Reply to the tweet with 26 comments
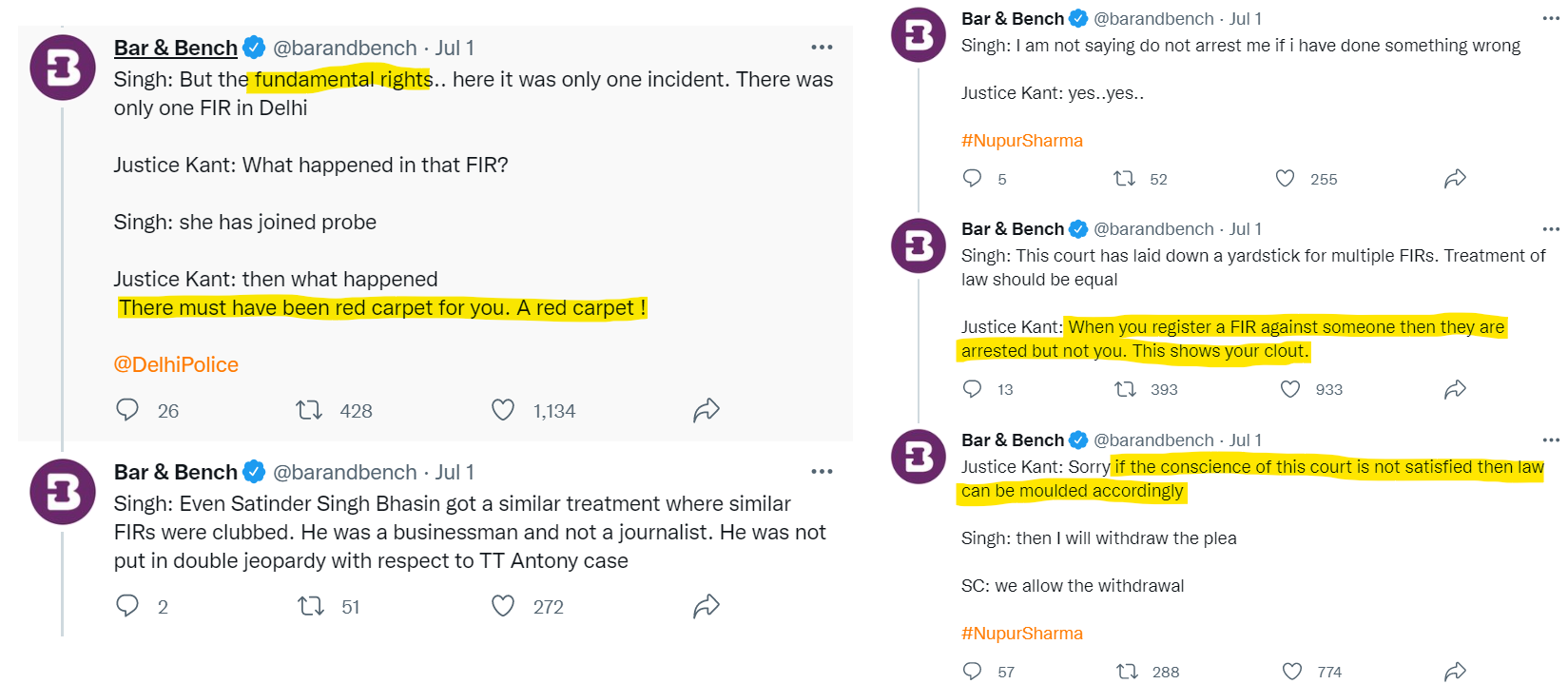The width and height of the screenshot is (1568, 684). point(127,410)
